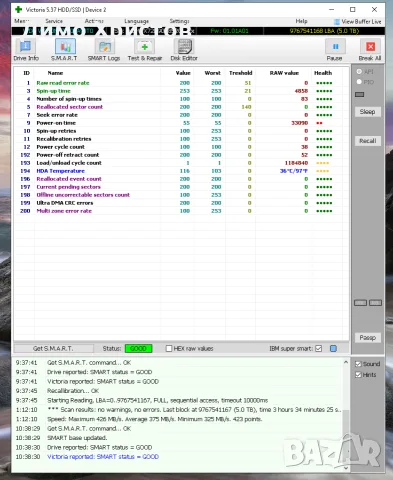Click the Recall button
The image size is (393, 480).
pyautogui.click(x=367, y=141)
